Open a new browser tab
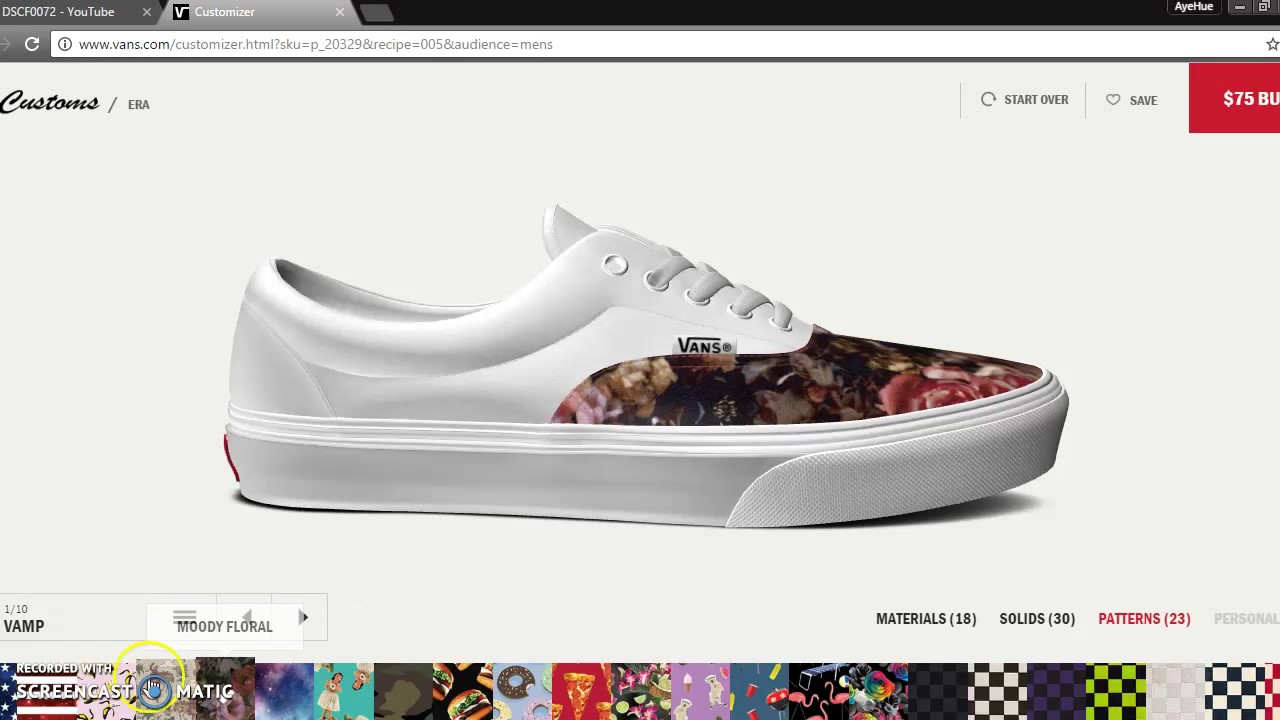1280x720 pixels. (x=377, y=13)
